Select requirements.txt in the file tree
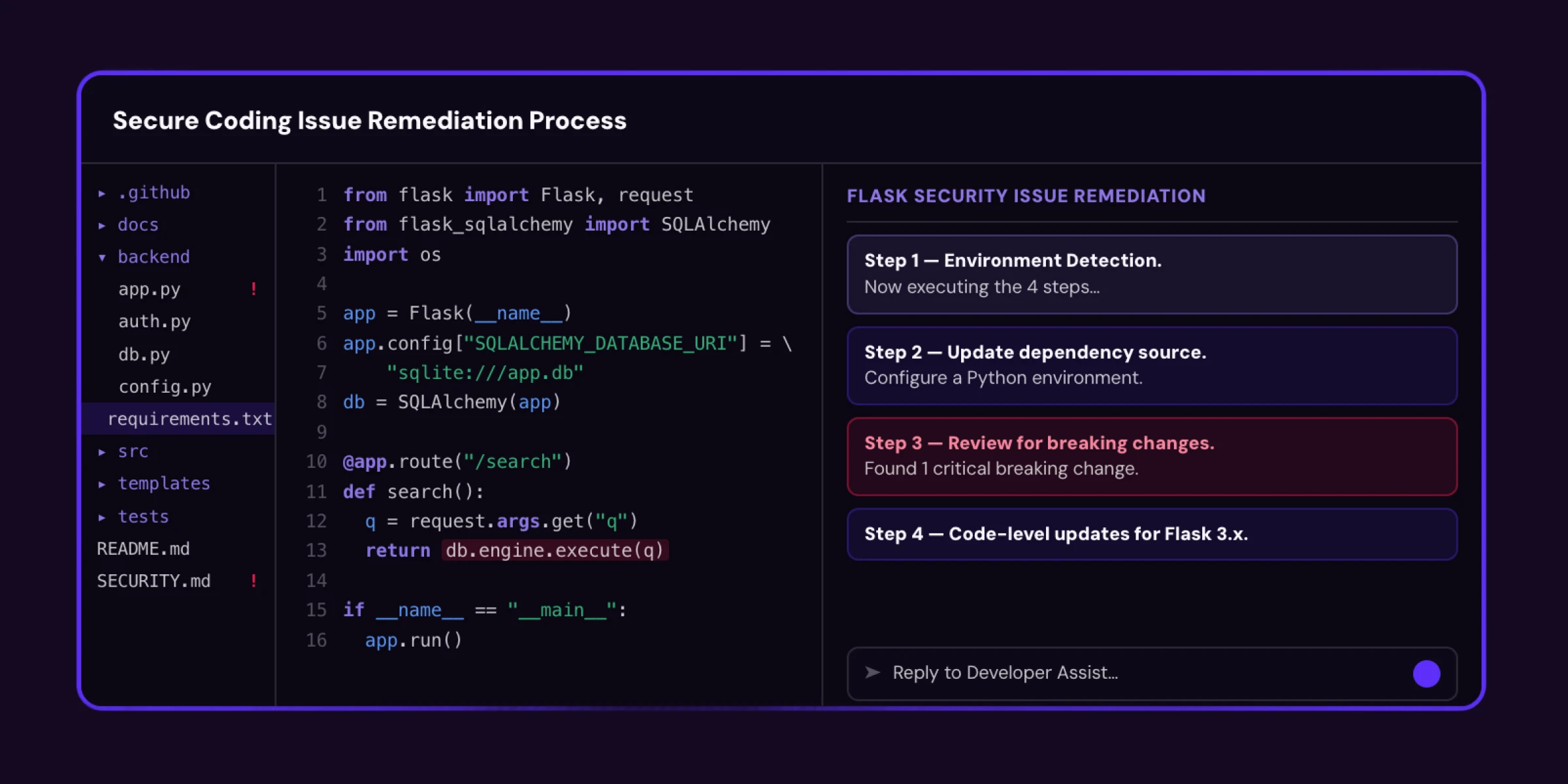 click(x=178, y=419)
